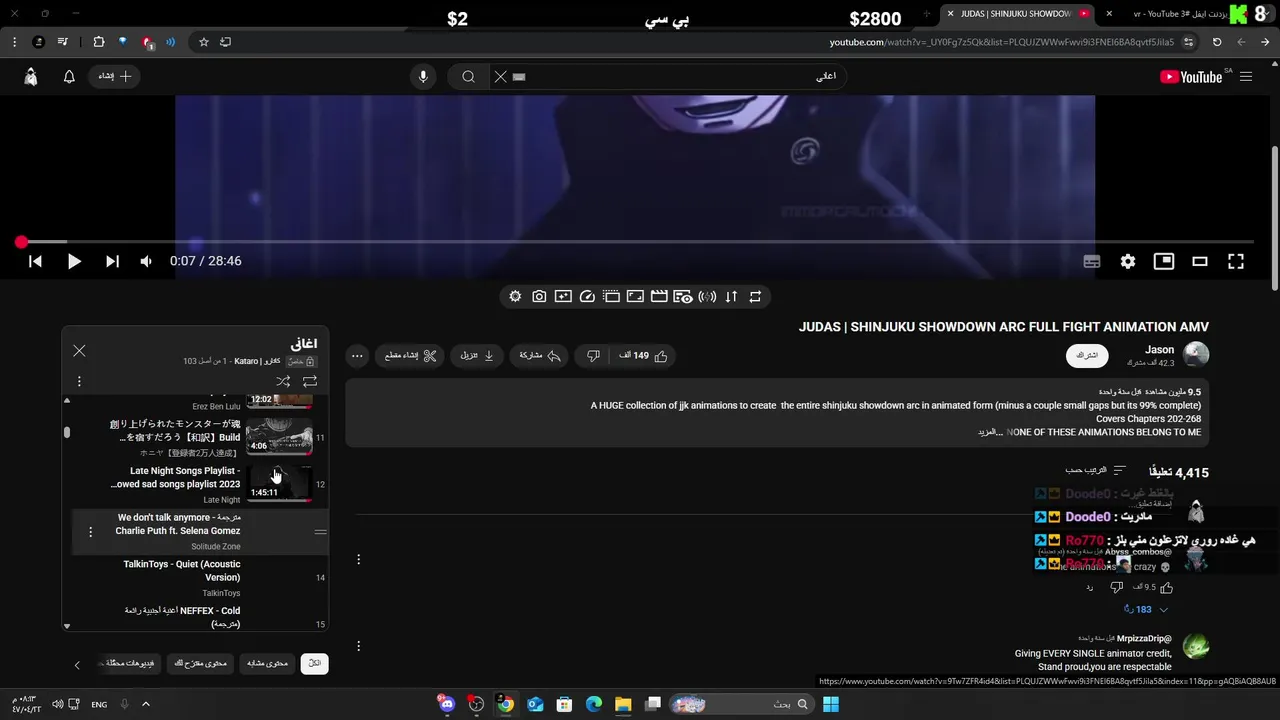This screenshot has width=1280, height=720.
Task: Download the video
Action: pos(477,355)
